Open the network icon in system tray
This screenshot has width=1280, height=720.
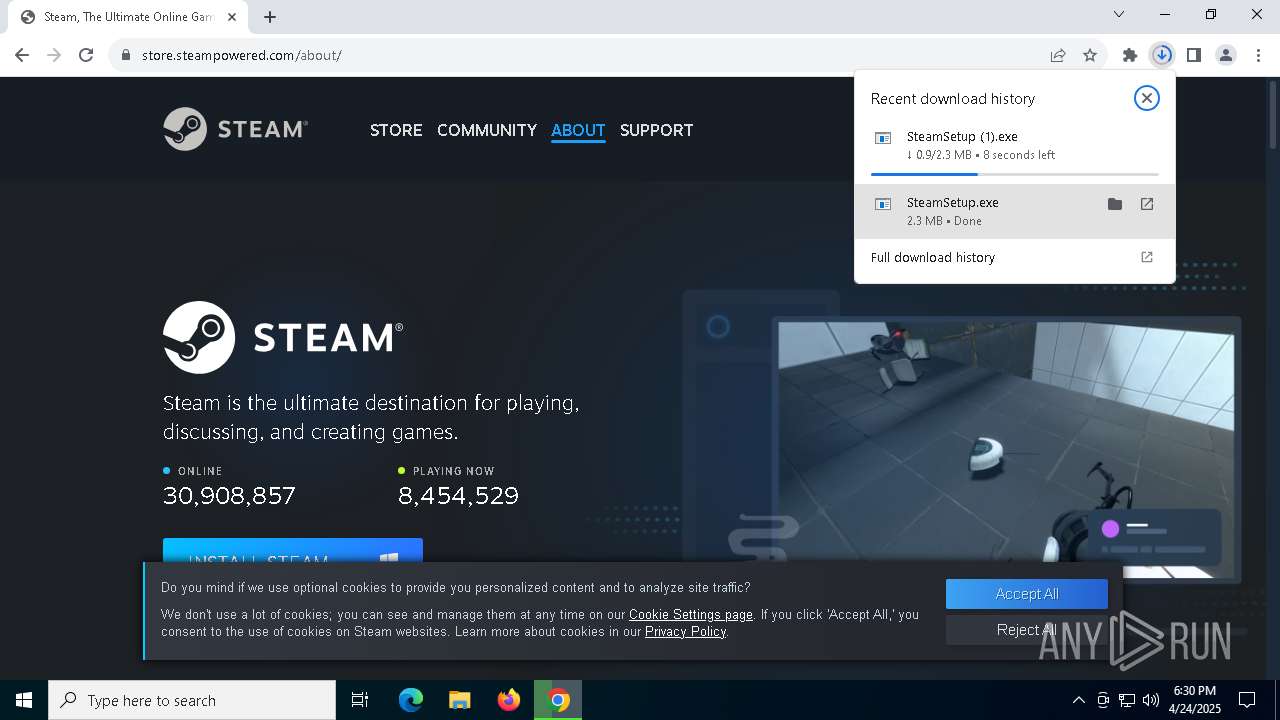(1127, 700)
